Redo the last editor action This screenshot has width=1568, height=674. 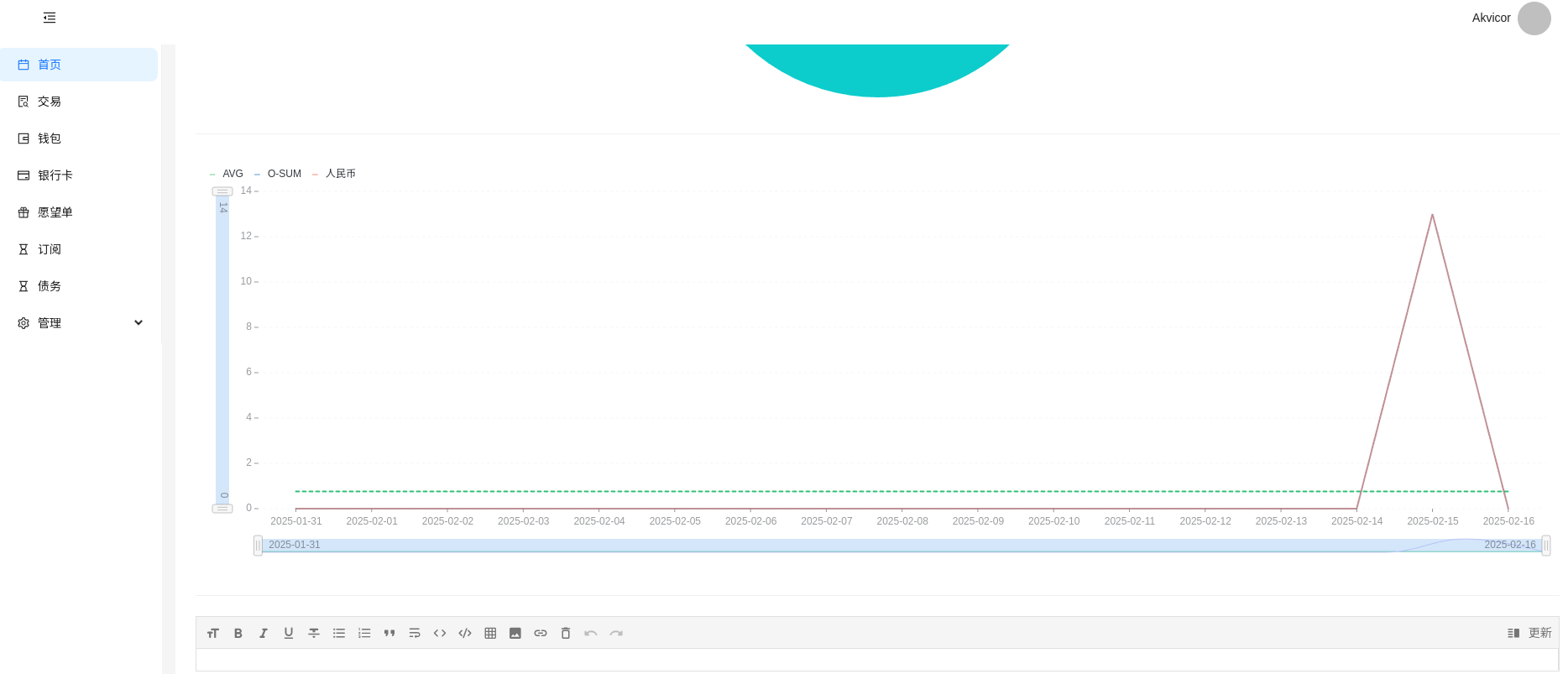[616, 633]
